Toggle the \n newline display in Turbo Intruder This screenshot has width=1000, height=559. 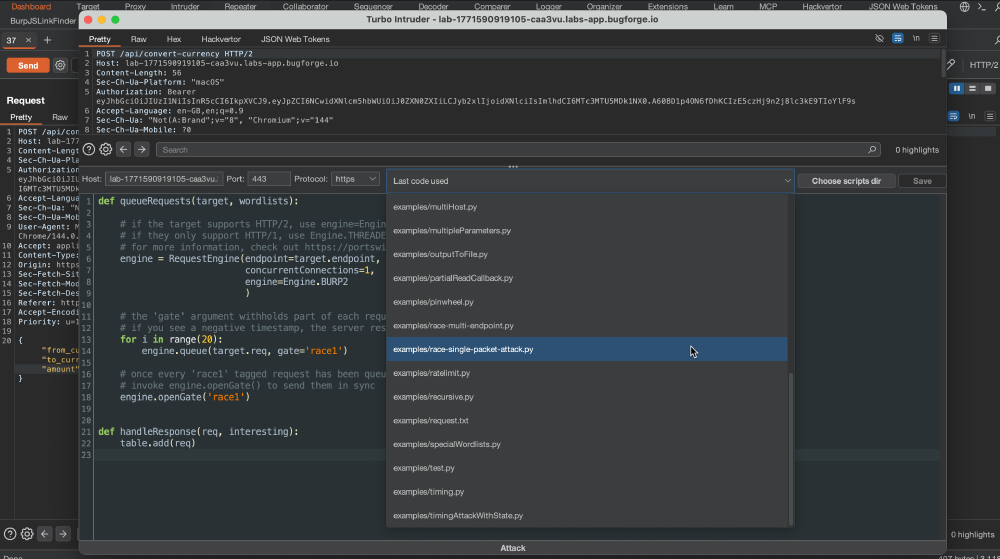click(x=916, y=39)
